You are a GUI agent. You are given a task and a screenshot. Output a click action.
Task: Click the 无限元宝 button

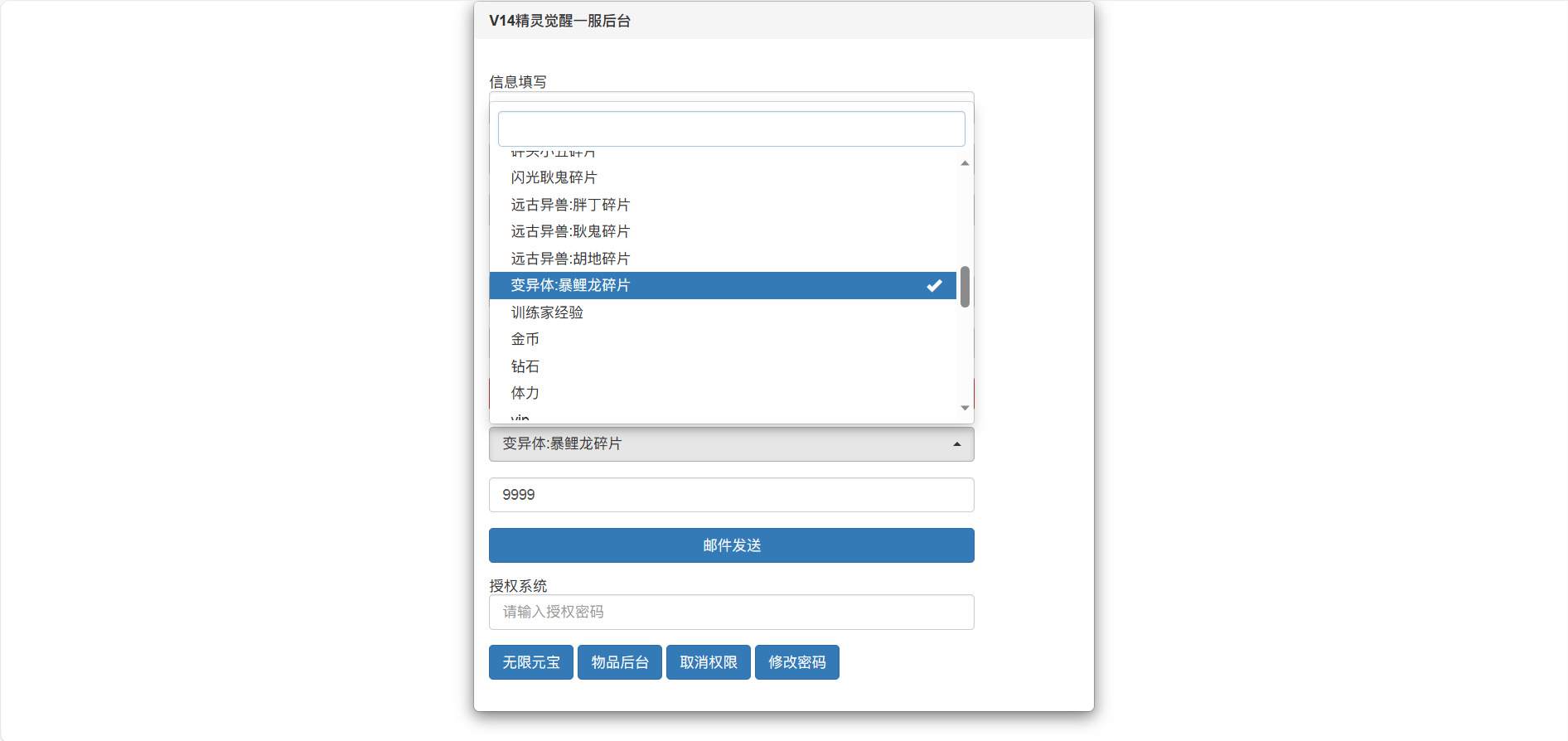(x=530, y=662)
